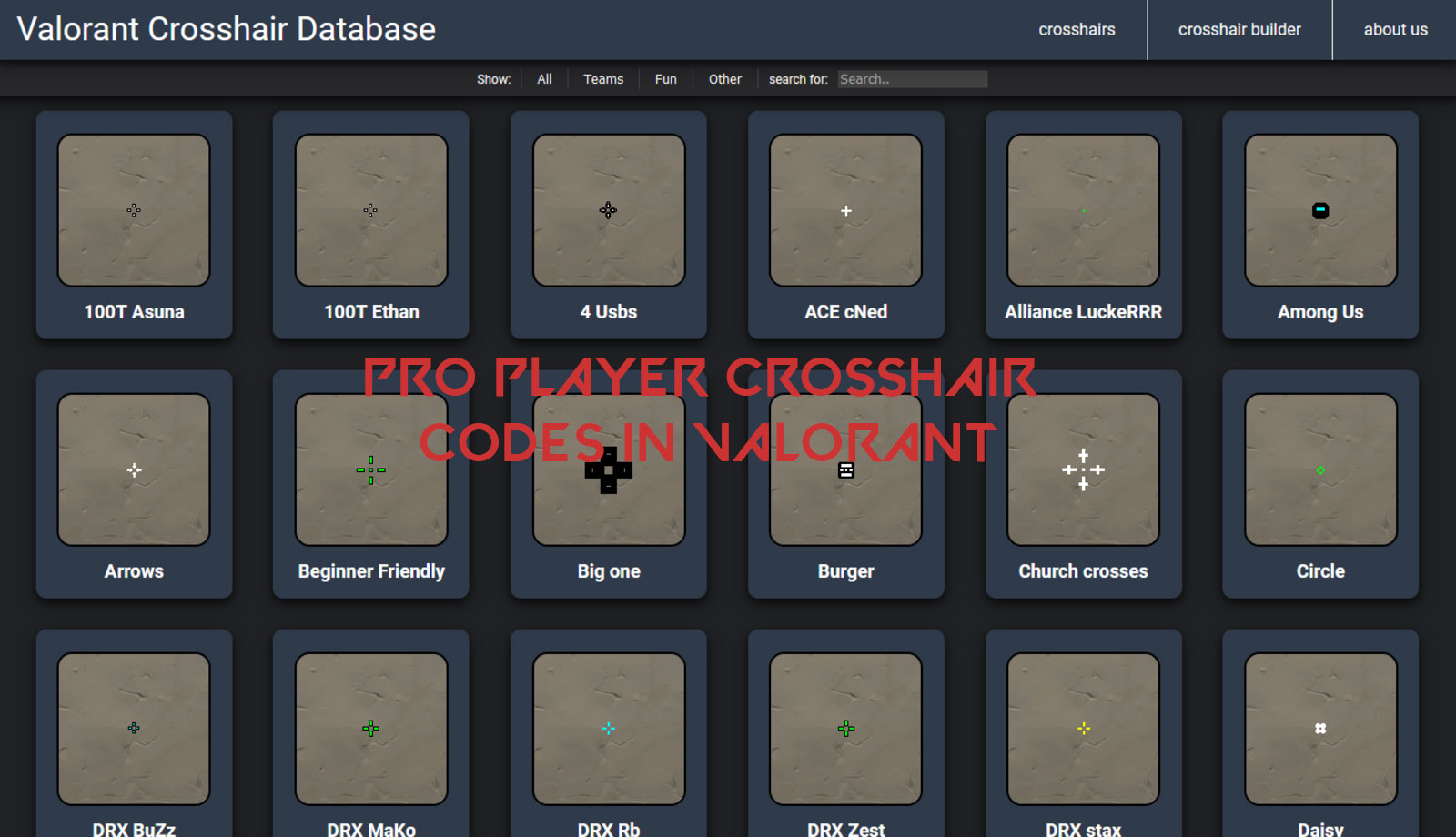The image size is (1456, 837).
Task: Select the Beginner Friendly crosshair thumbnail
Action: (x=371, y=469)
